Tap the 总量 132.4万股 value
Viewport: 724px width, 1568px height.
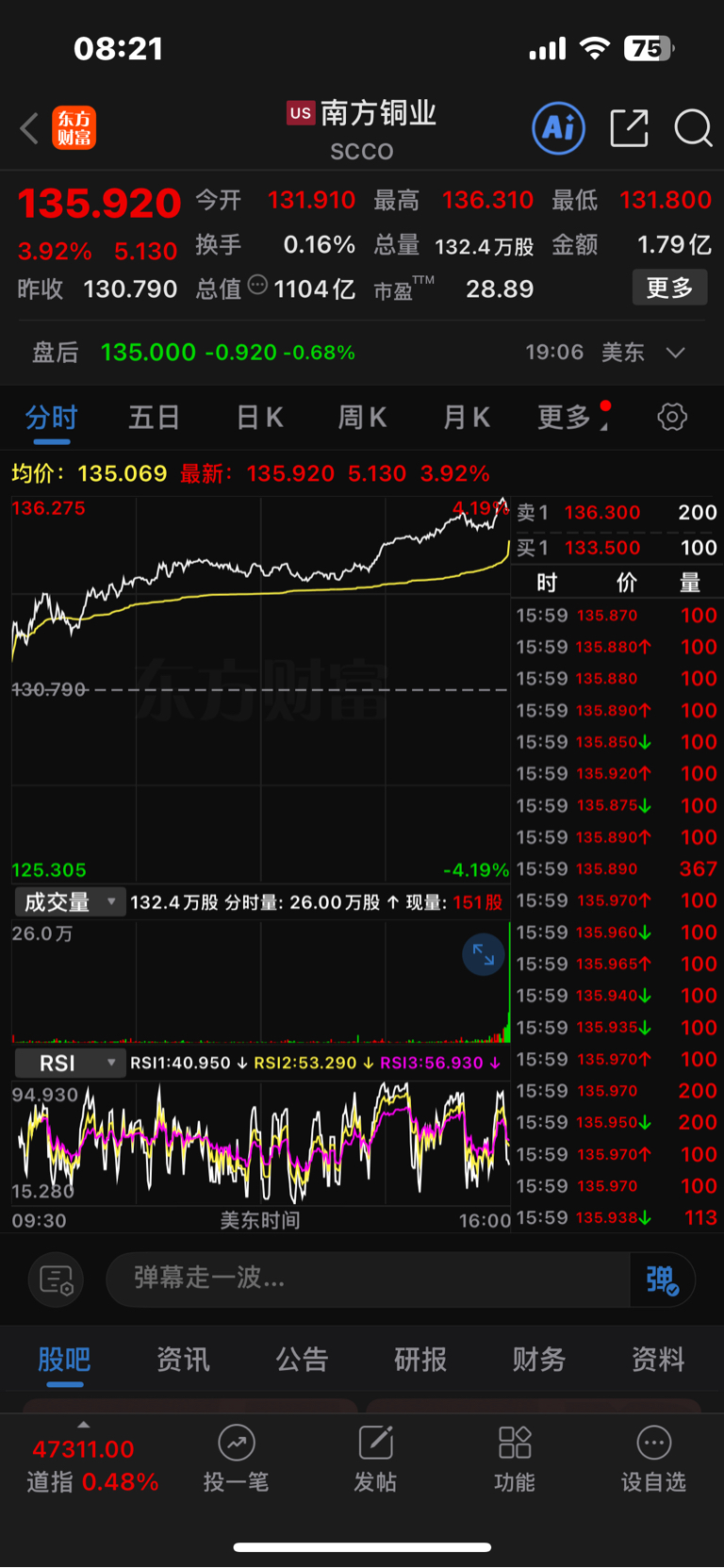(485, 247)
